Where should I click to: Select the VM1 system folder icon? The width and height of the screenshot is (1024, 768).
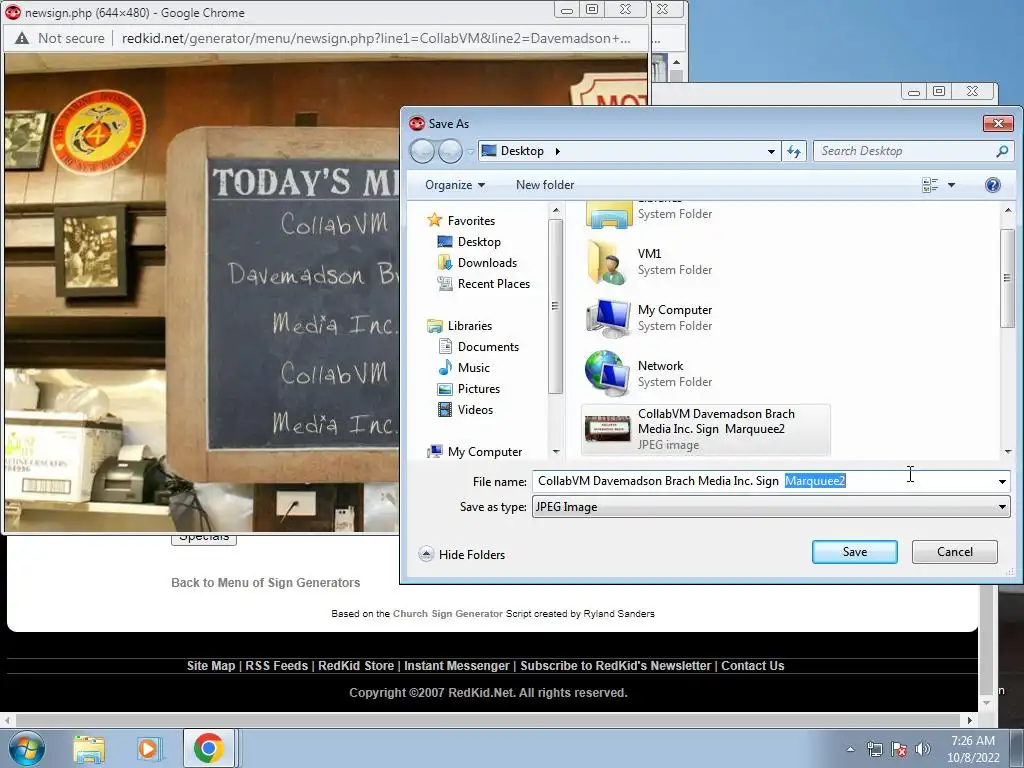pyautogui.click(x=608, y=262)
